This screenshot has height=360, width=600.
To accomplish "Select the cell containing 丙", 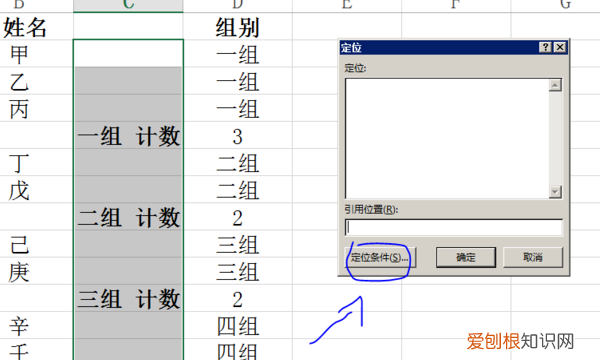I will [36, 108].
